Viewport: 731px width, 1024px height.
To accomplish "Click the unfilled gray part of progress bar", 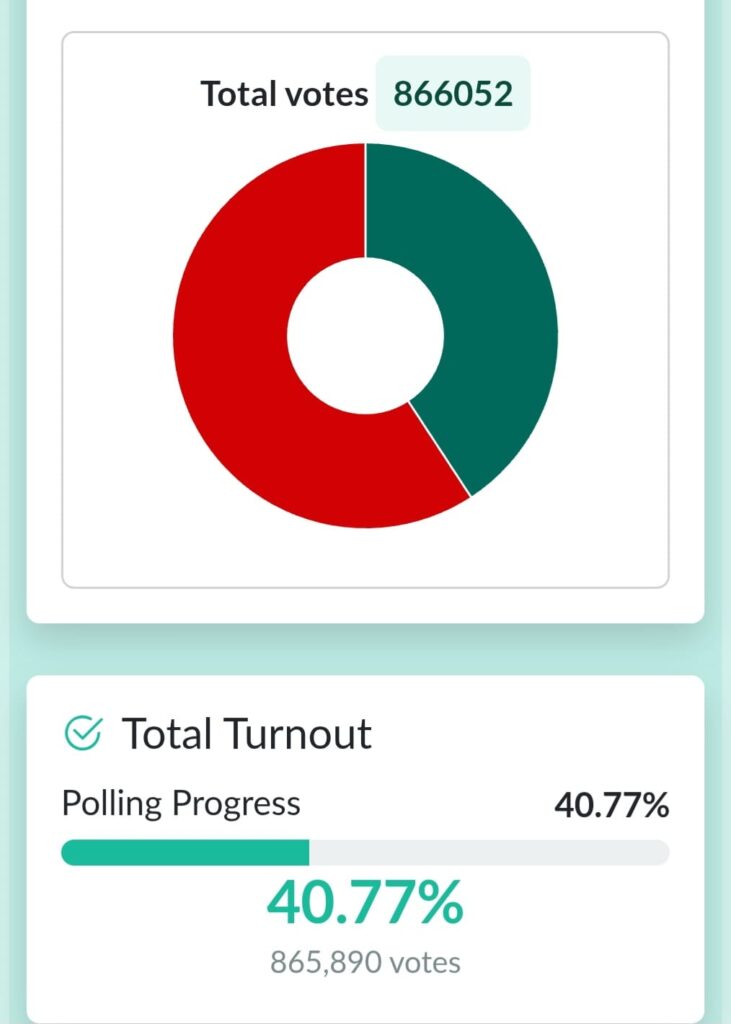I will [x=490, y=852].
